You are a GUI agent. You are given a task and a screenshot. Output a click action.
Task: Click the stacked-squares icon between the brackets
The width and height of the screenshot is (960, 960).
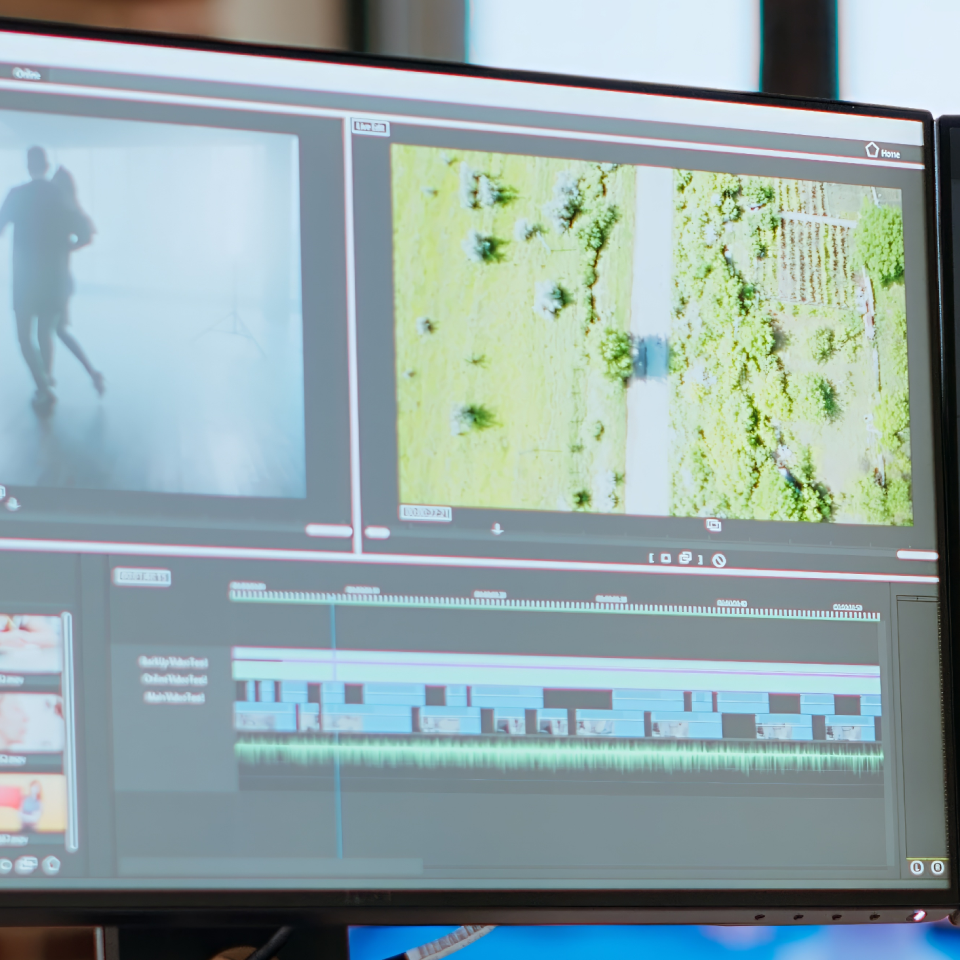(x=686, y=558)
